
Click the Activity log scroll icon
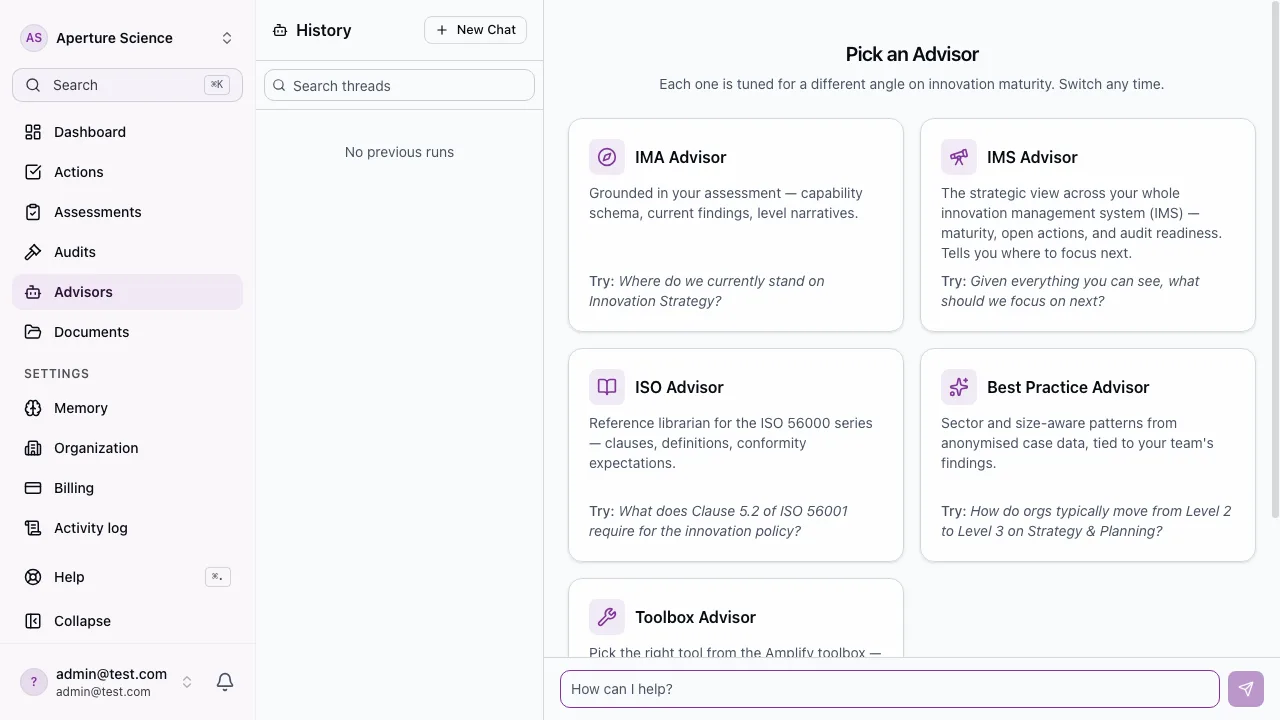pyautogui.click(x=33, y=528)
